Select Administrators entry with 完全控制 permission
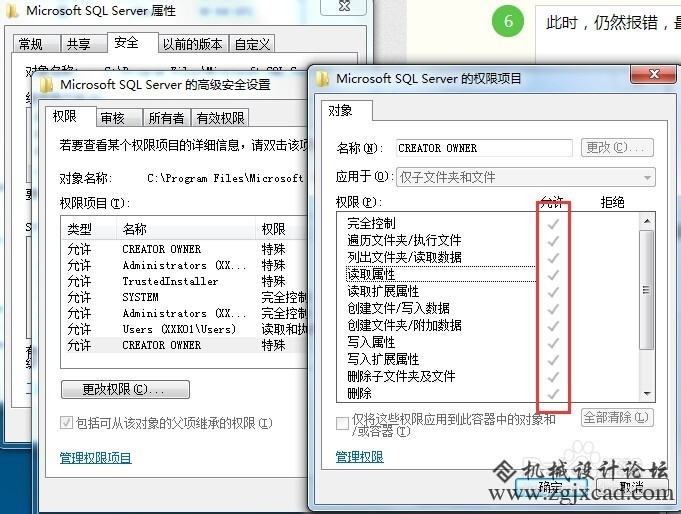Image resolution: width=681 pixels, height=514 pixels. pos(185,314)
